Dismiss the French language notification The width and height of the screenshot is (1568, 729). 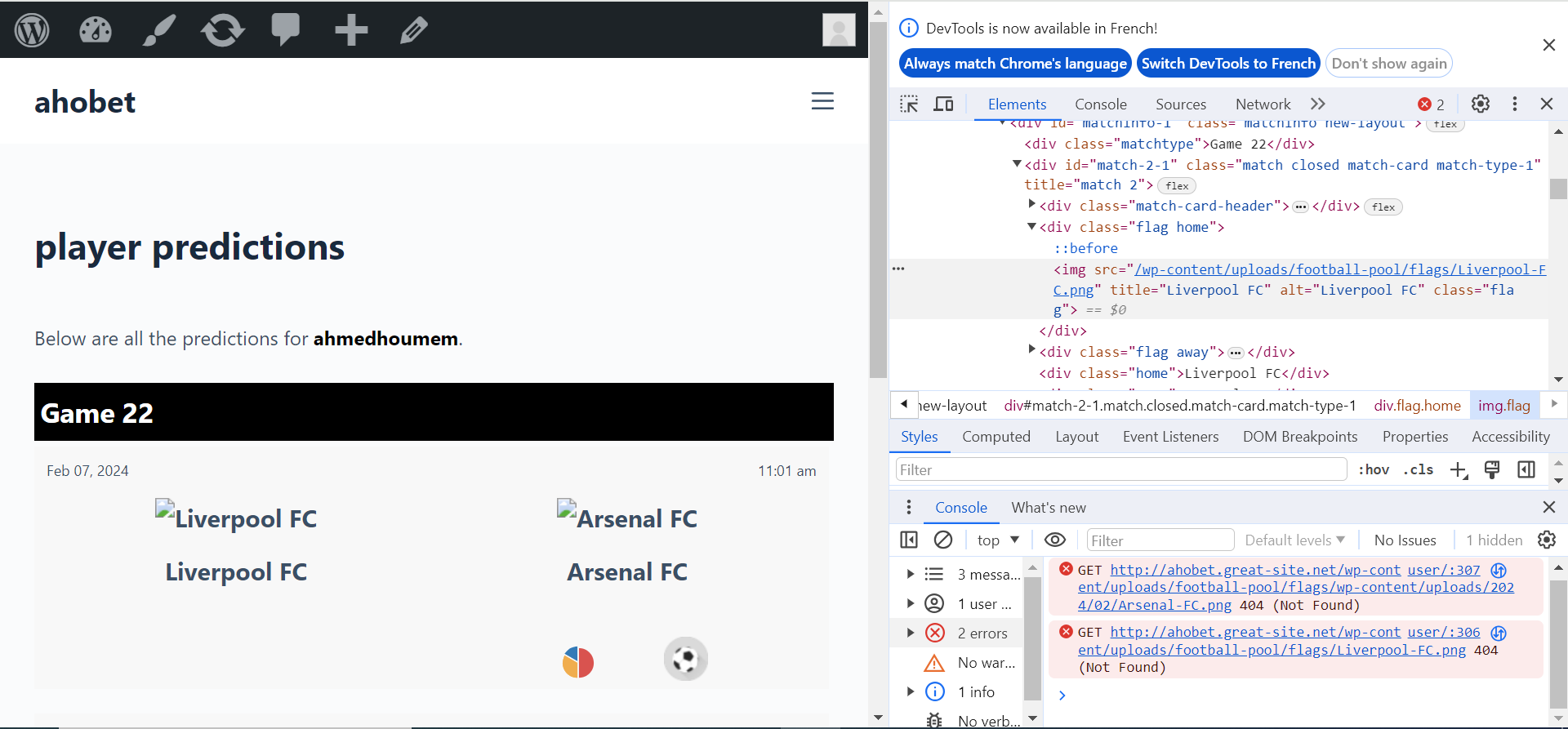[1548, 45]
